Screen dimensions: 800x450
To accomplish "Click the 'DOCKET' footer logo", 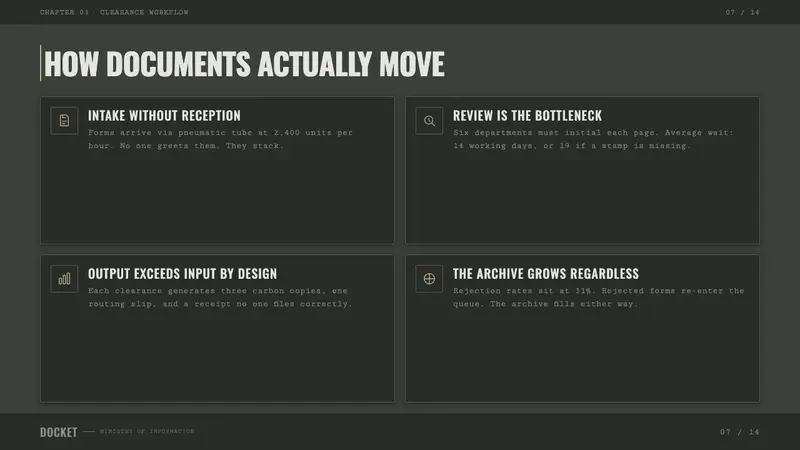I will [x=59, y=432].
